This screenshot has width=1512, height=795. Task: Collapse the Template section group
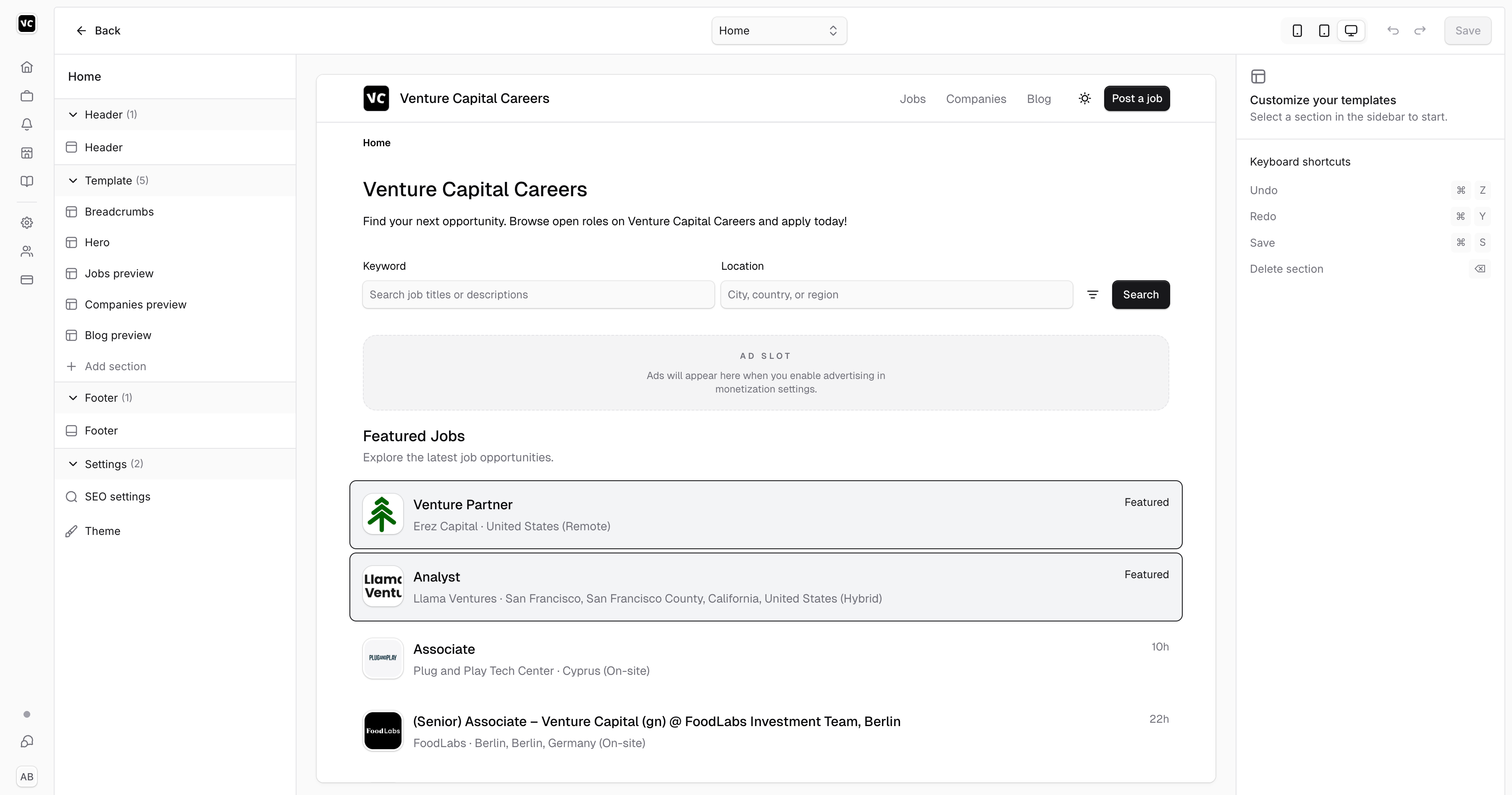pos(73,181)
